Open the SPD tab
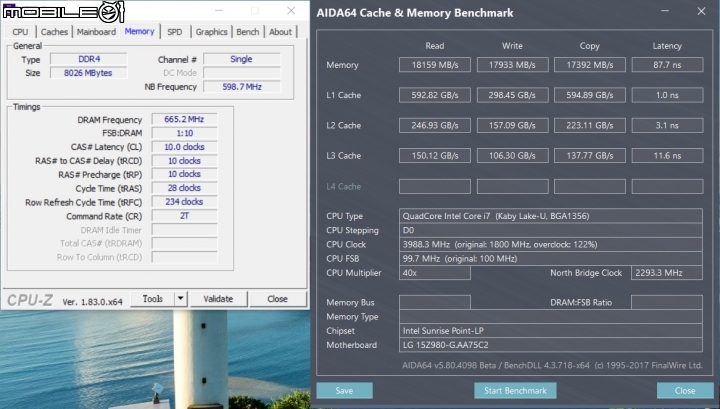The image size is (720, 409). tap(174, 32)
